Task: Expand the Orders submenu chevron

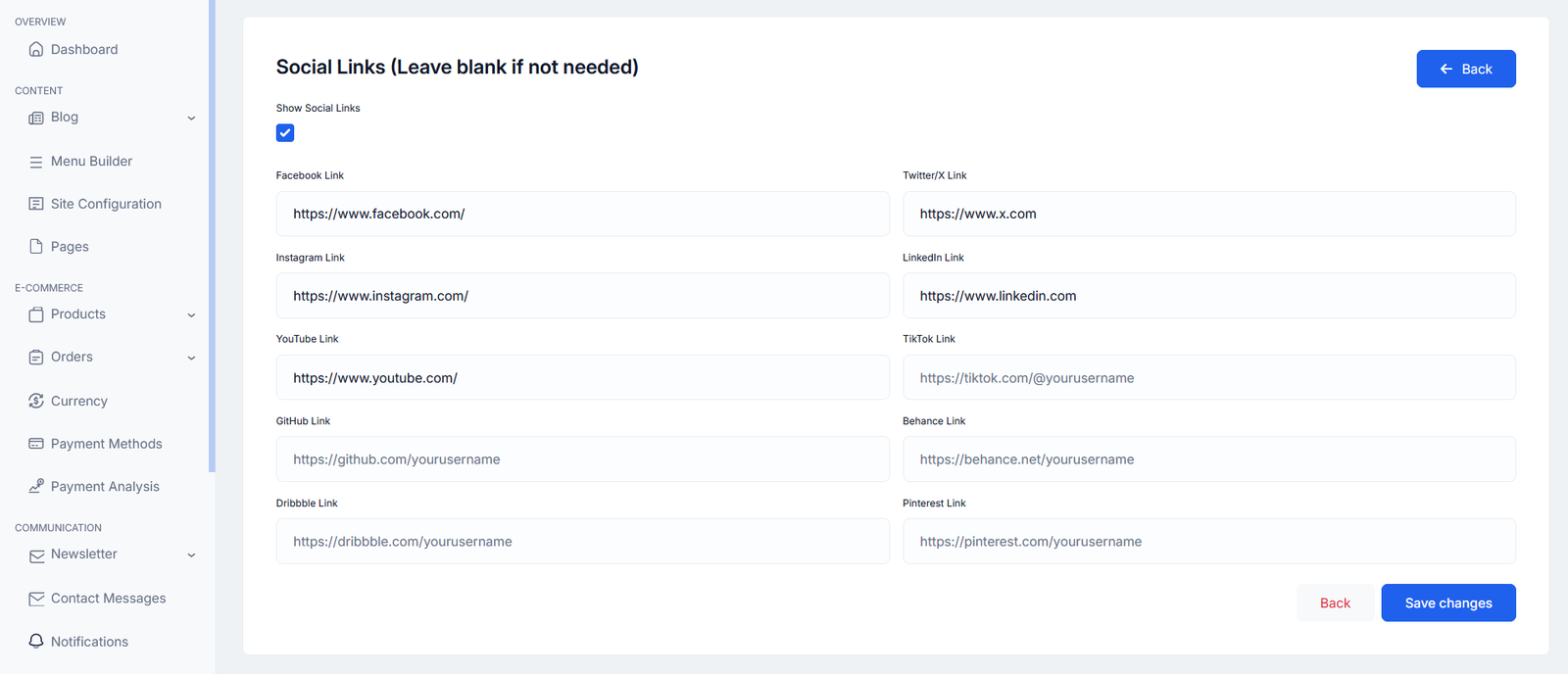Action: click(x=191, y=359)
